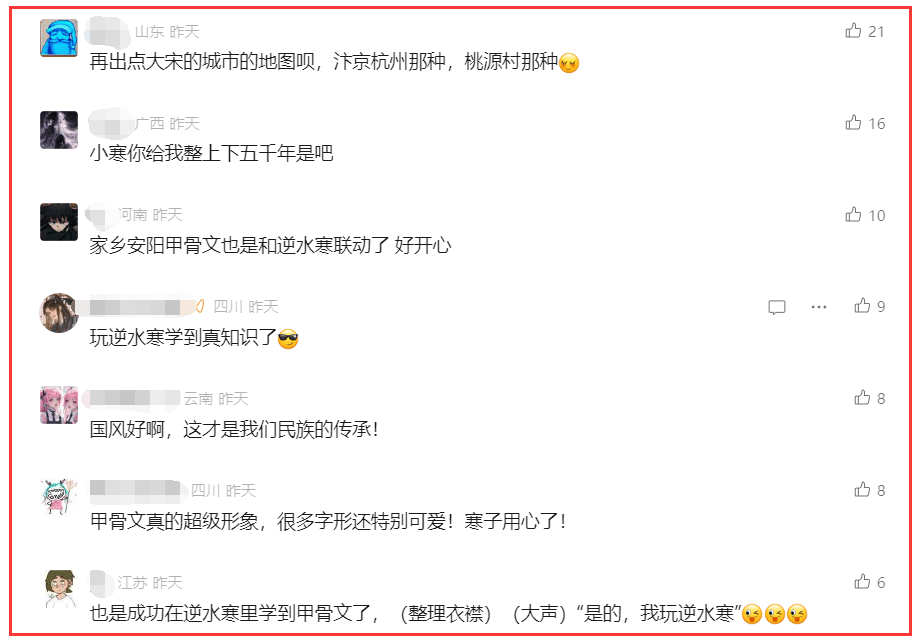Like the Shandong comment with 21 likes
The width and height of the screenshot is (918, 641).
click(x=853, y=30)
